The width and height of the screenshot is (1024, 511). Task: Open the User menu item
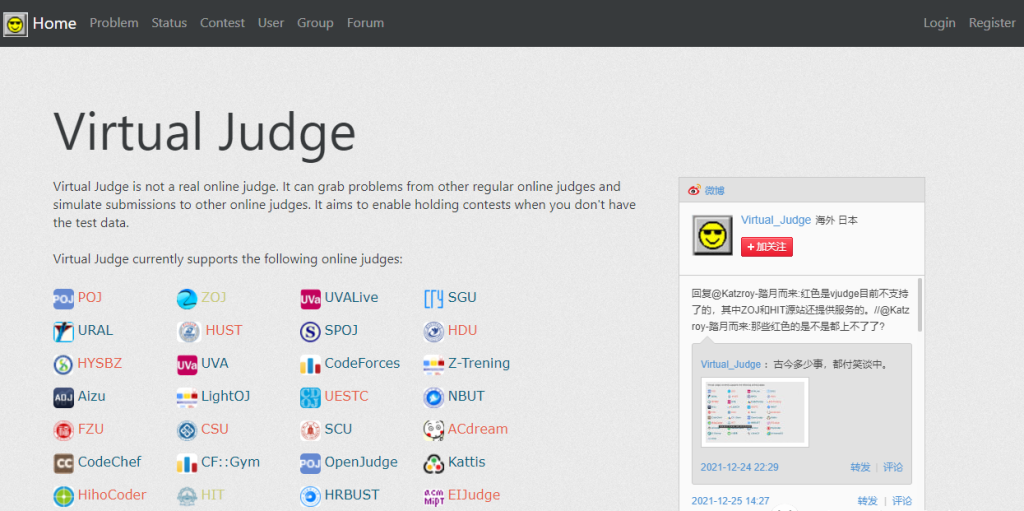pos(271,23)
